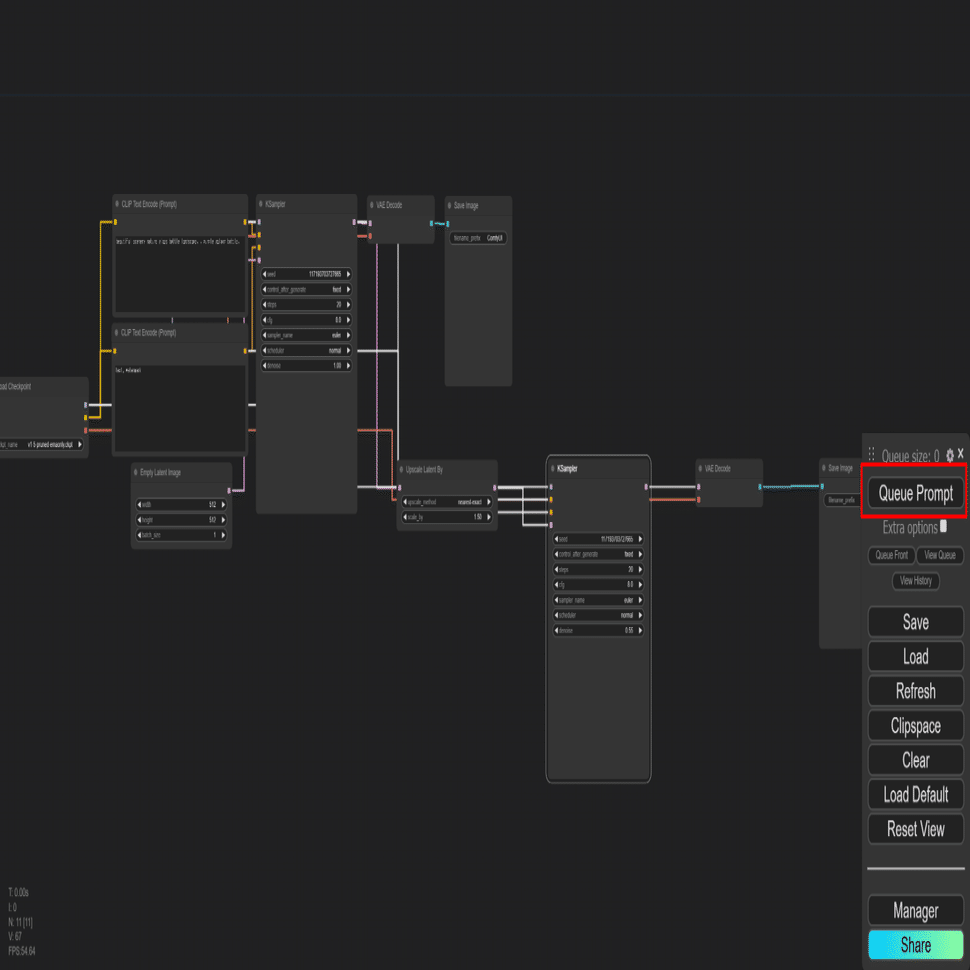Viewport: 970px width, 970px height.
Task: Increase steps in the highlighted KSampler
Action: coord(640,570)
